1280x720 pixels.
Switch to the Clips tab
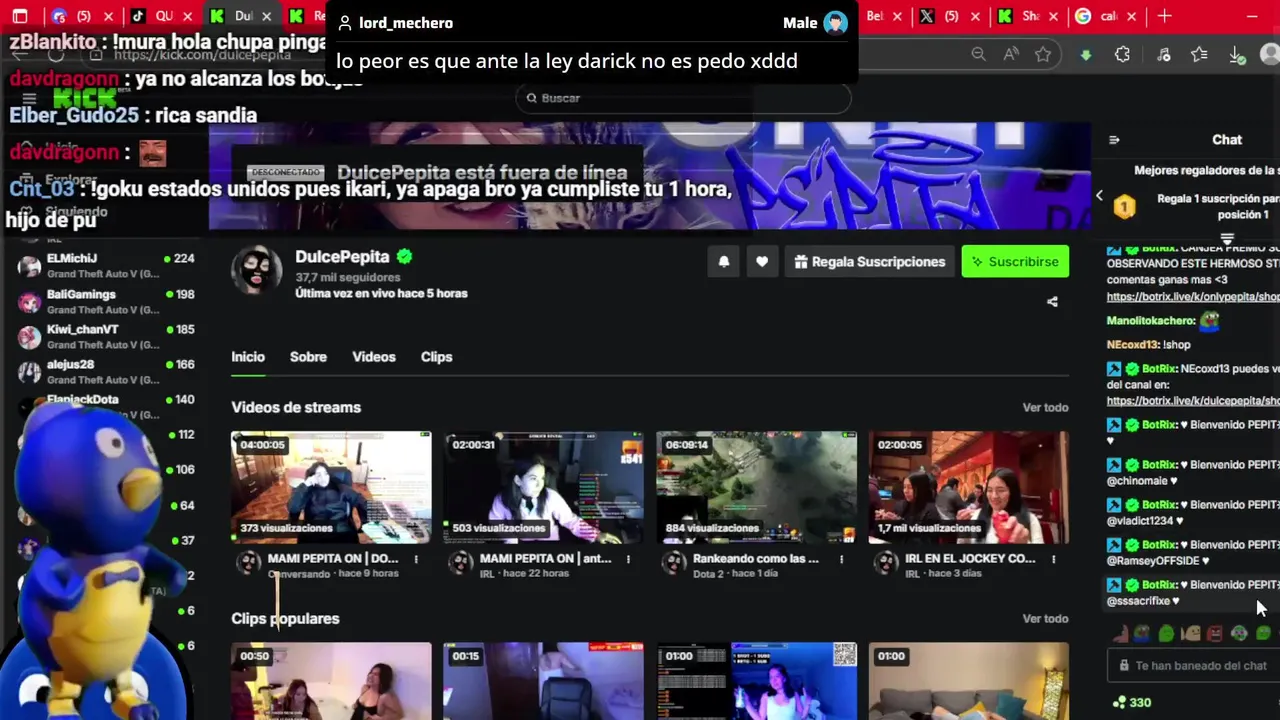coord(436,357)
